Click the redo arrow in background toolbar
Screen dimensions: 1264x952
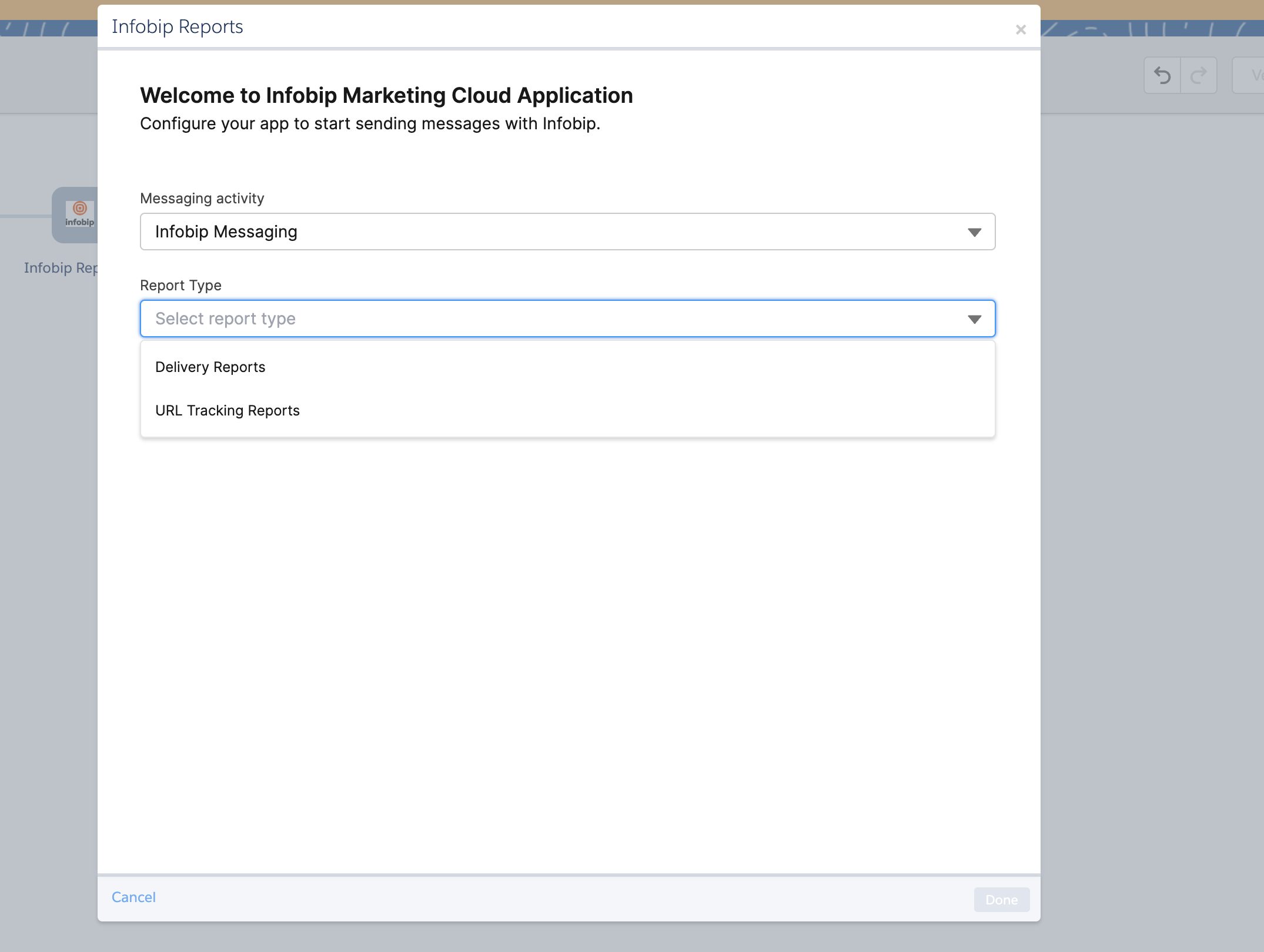(1198, 75)
